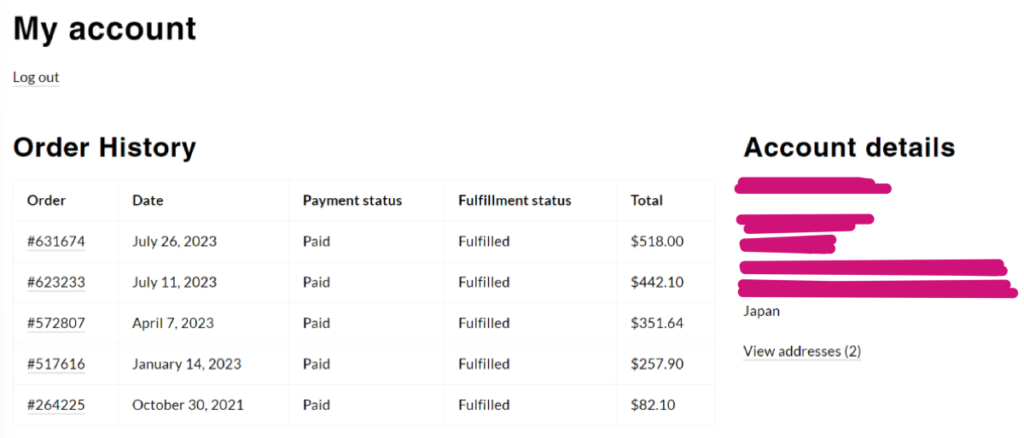Click the Total column header
This screenshot has height=438, width=1024.
point(646,200)
